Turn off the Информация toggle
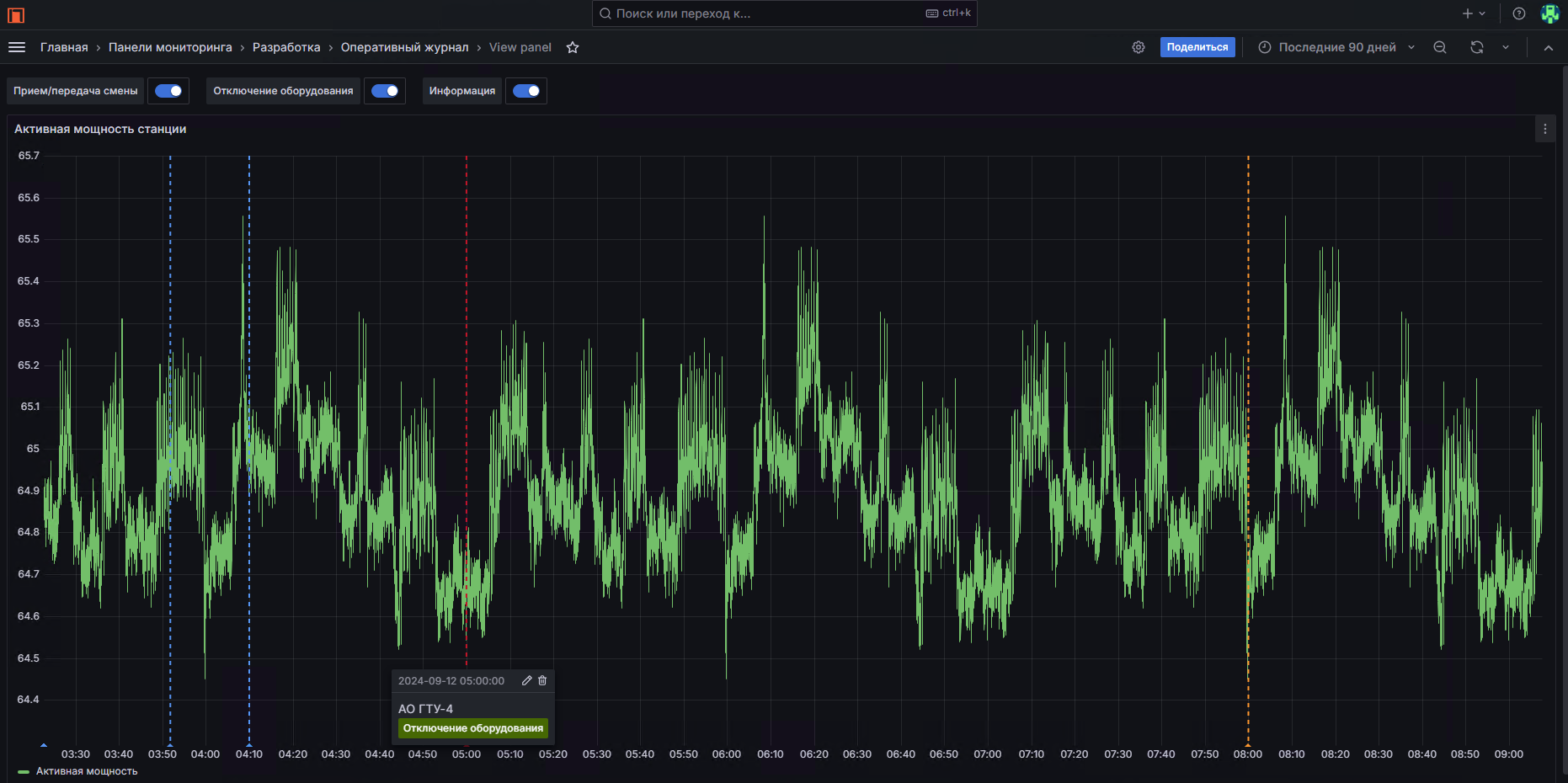 click(x=526, y=91)
